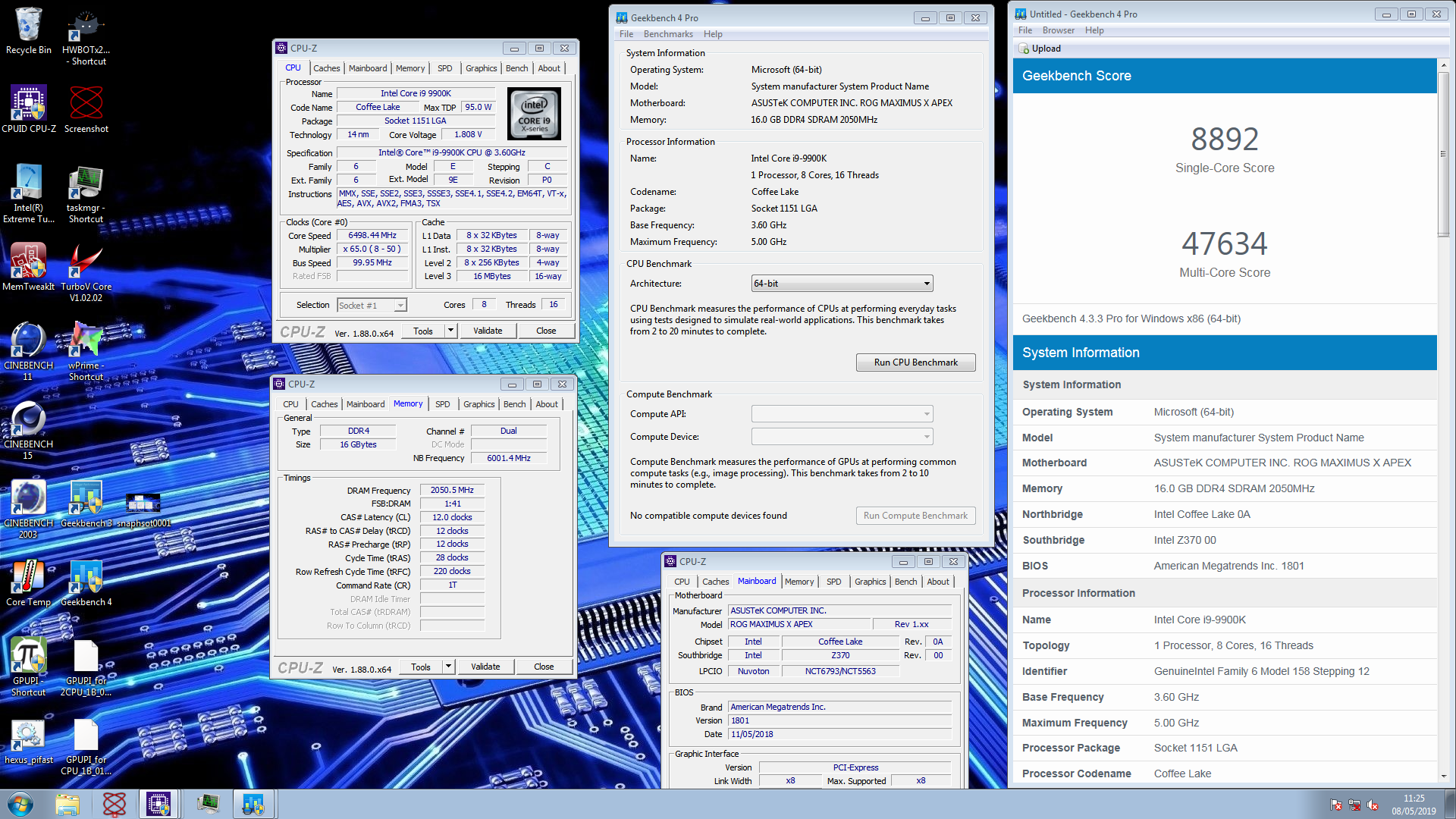Expand the Architecture 64-bit dropdown
This screenshot has width=1456, height=819.
[842, 284]
